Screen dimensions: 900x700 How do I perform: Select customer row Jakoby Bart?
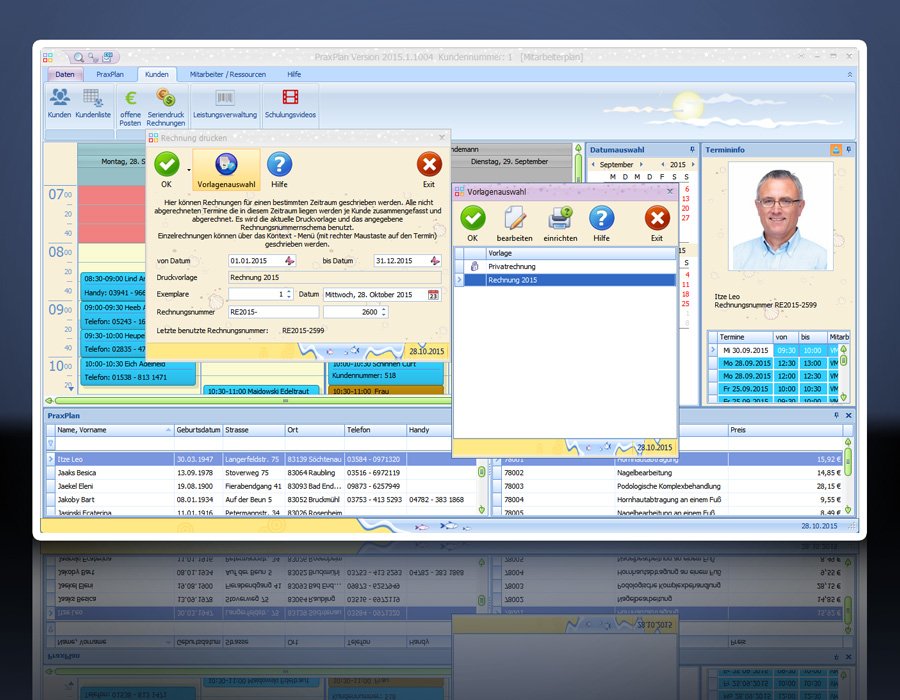[261, 500]
